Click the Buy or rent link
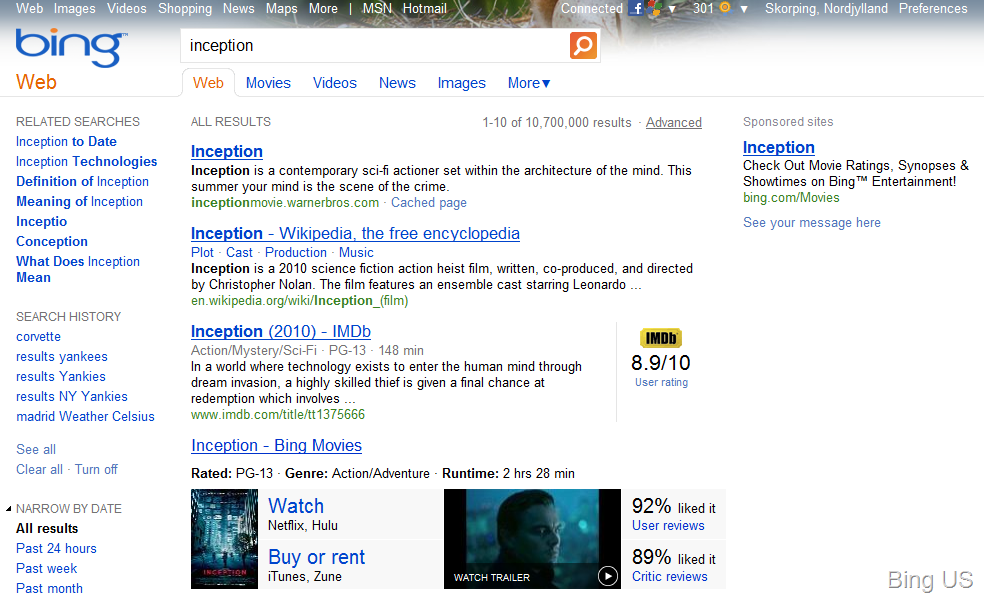The width and height of the screenshot is (984, 596). pyautogui.click(x=316, y=557)
